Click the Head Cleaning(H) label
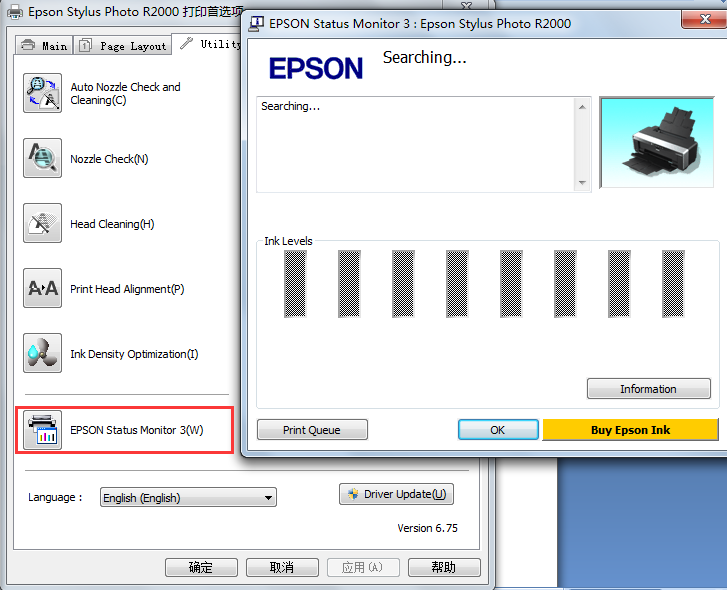Screen dimensions: 727x590 coord(112,224)
